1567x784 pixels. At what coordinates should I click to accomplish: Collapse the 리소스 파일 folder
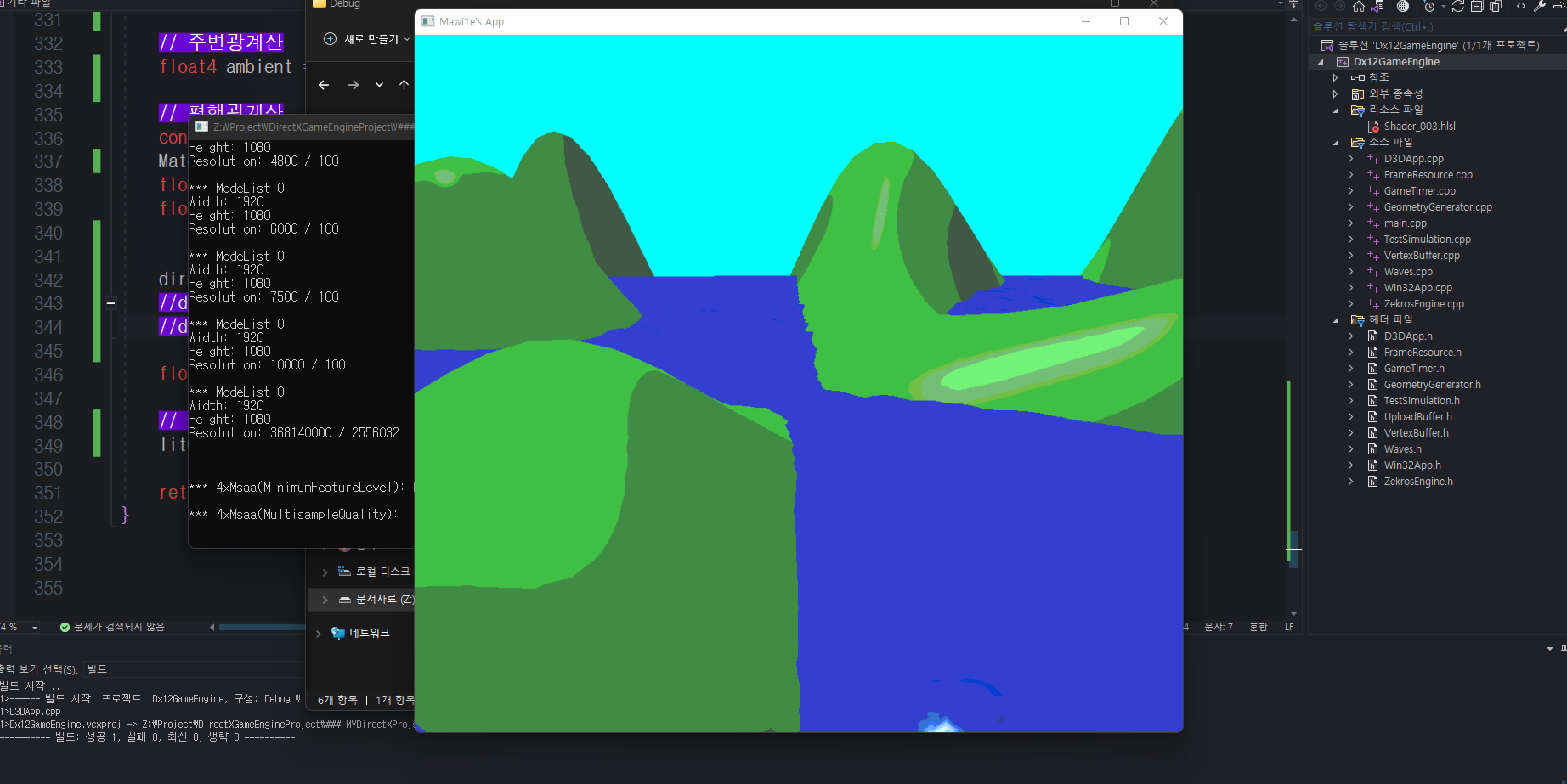coord(1335,110)
